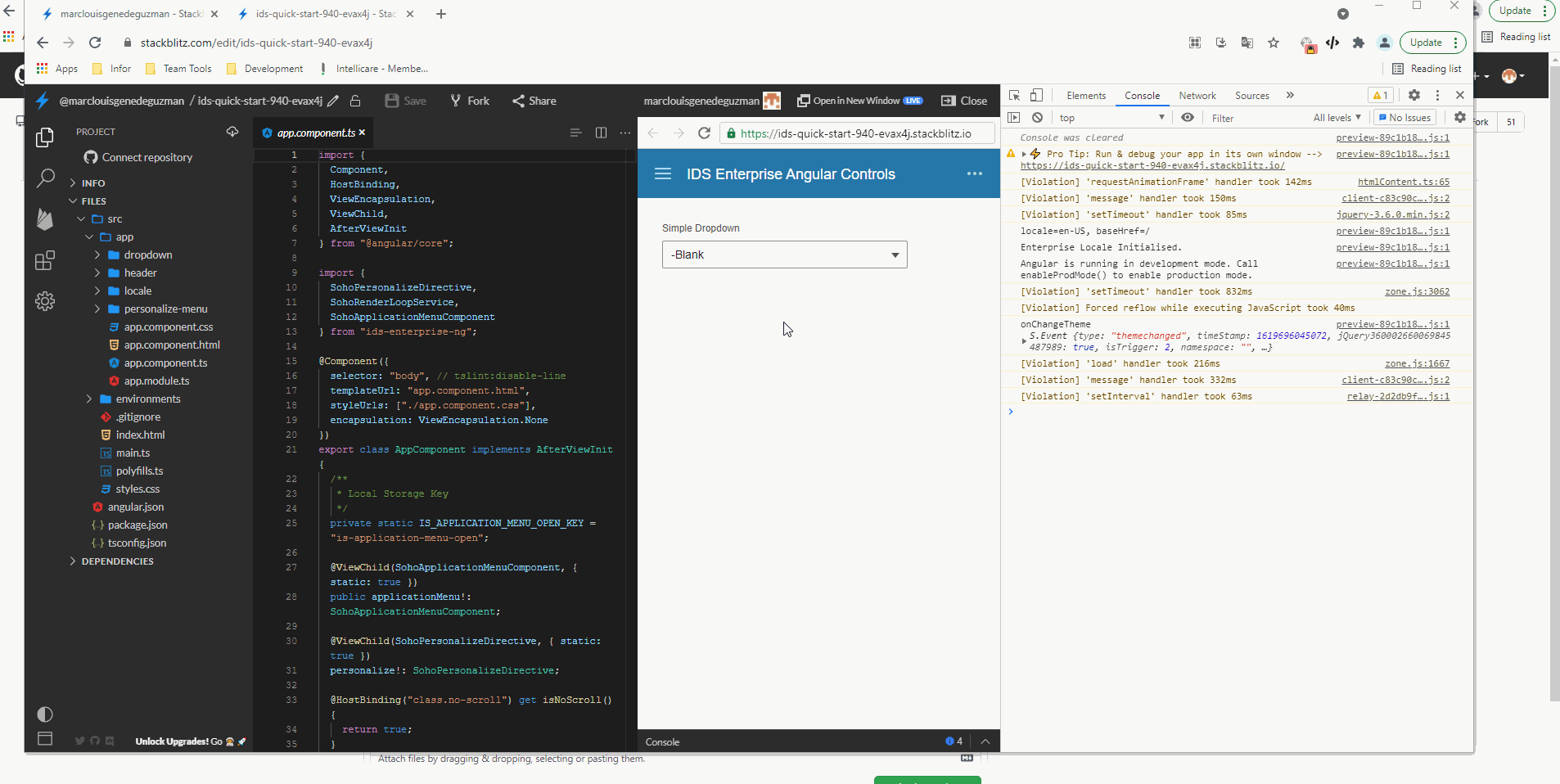Open the IDS Enterprise hamburger menu
The width and height of the screenshot is (1560, 784).
[x=662, y=173]
